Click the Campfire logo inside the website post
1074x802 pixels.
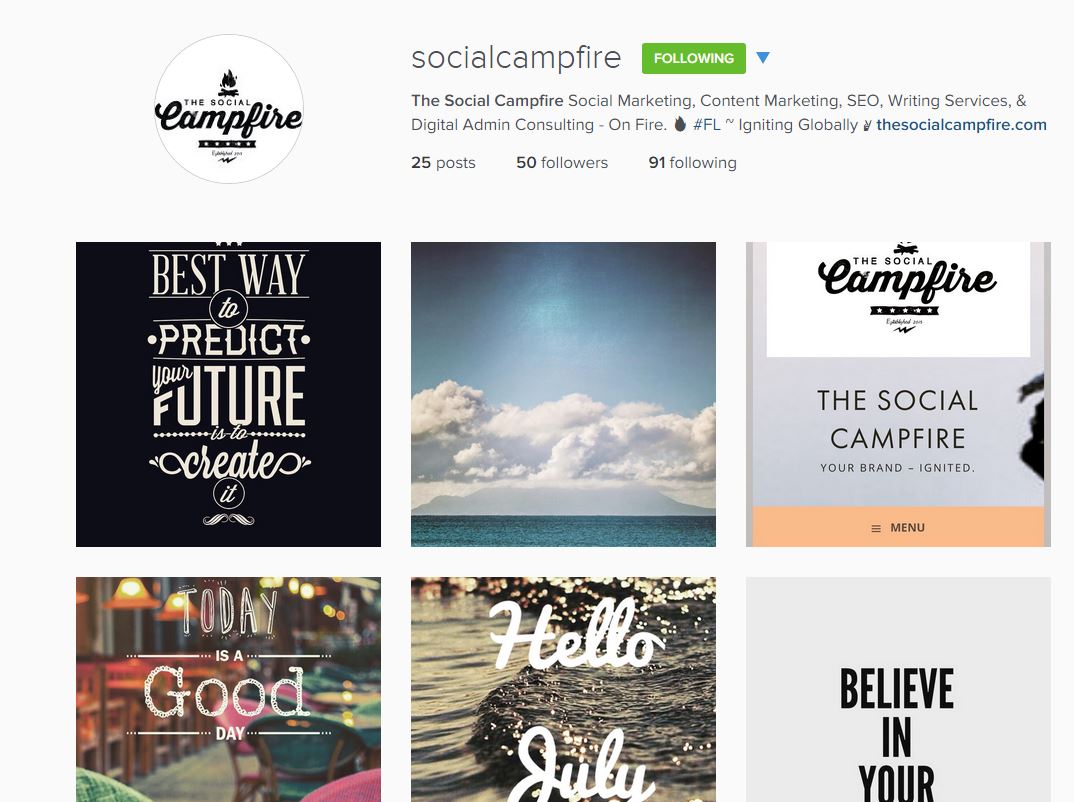click(x=906, y=288)
